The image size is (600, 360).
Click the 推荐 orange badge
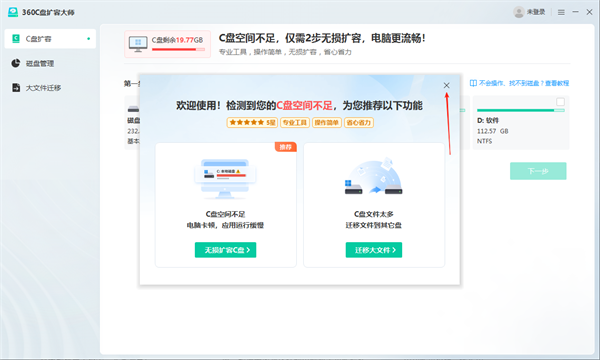[285, 147]
